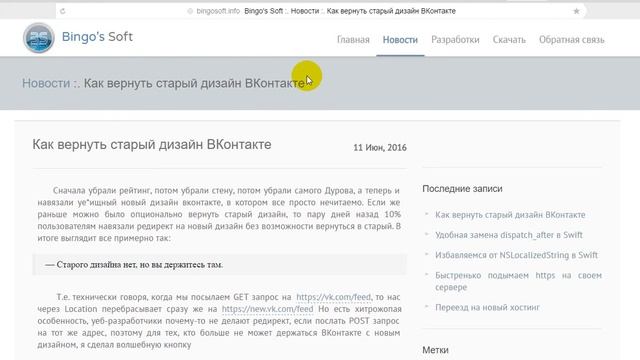Open the Новости menu tab
Viewport: 640px width, 360px height.
(x=400, y=40)
